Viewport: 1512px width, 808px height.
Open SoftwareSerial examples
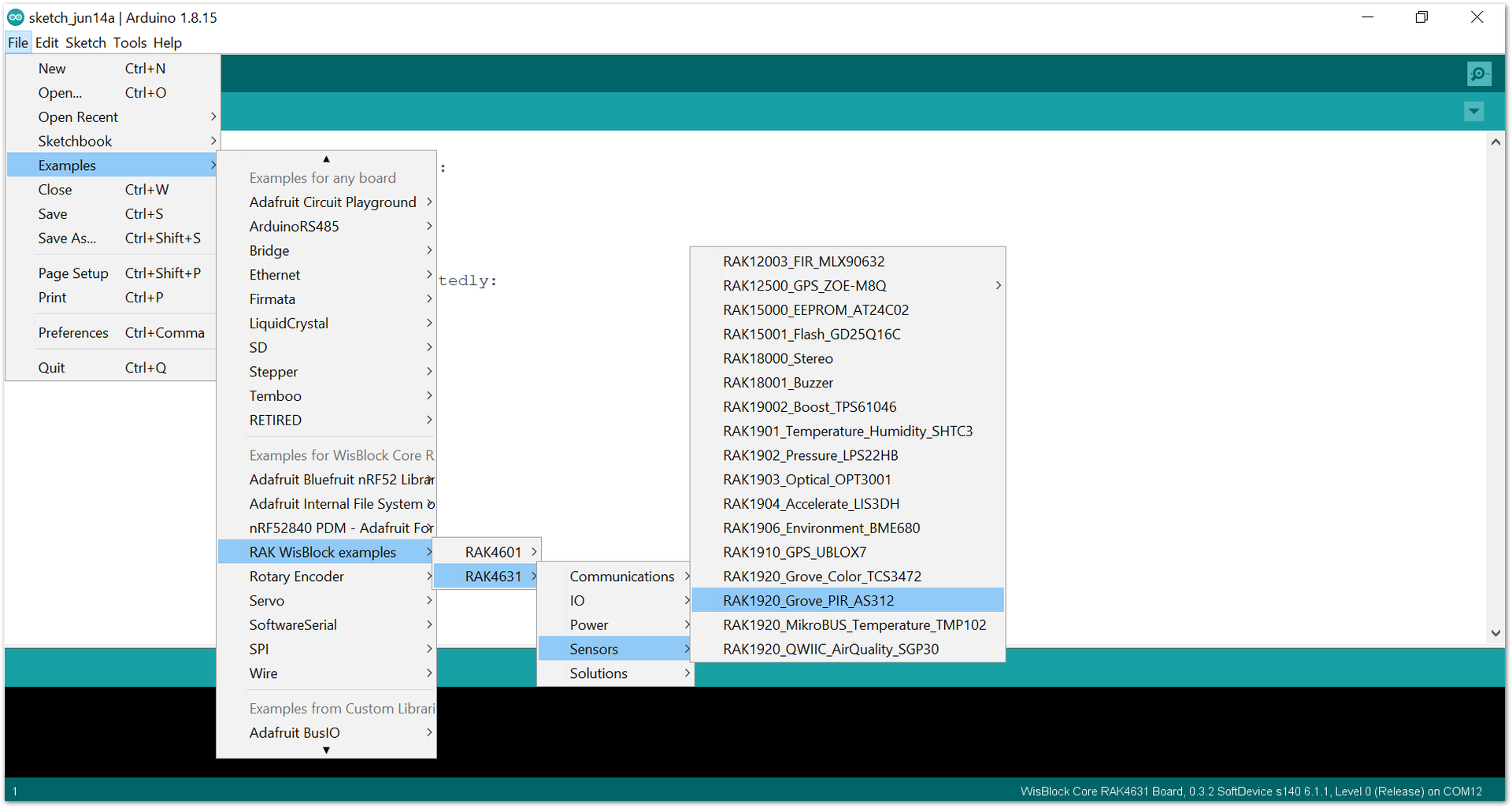(326, 625)
